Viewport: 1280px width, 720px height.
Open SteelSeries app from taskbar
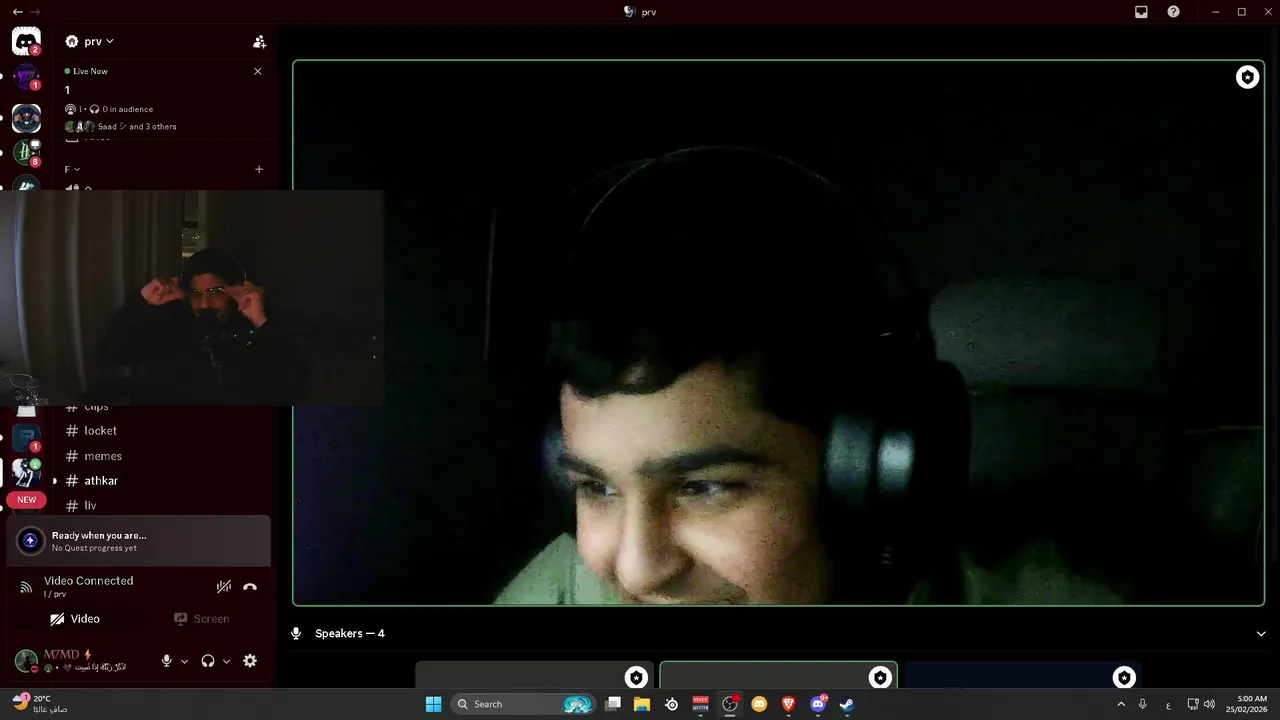tap(671, 704)
